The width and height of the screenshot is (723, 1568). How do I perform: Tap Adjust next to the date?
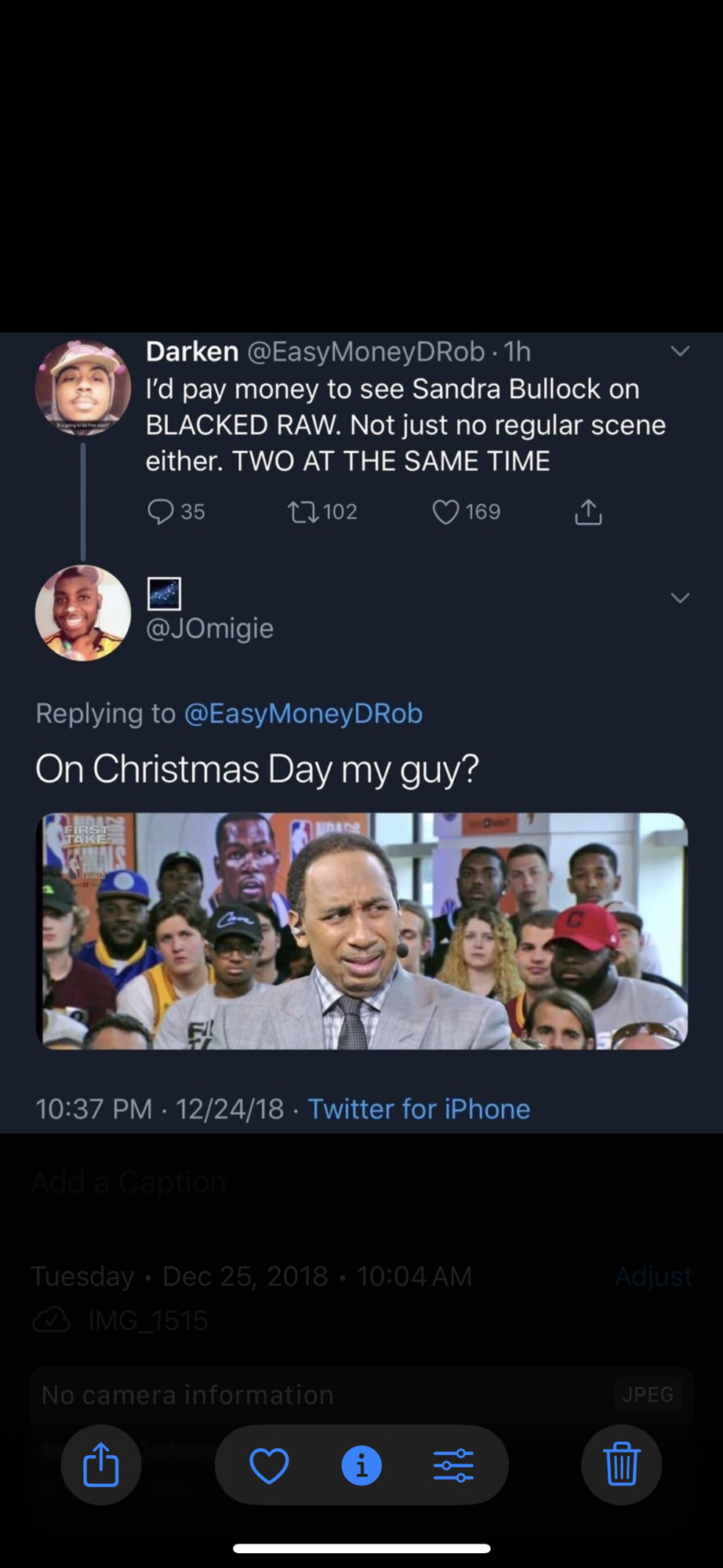coord(652,1276)
